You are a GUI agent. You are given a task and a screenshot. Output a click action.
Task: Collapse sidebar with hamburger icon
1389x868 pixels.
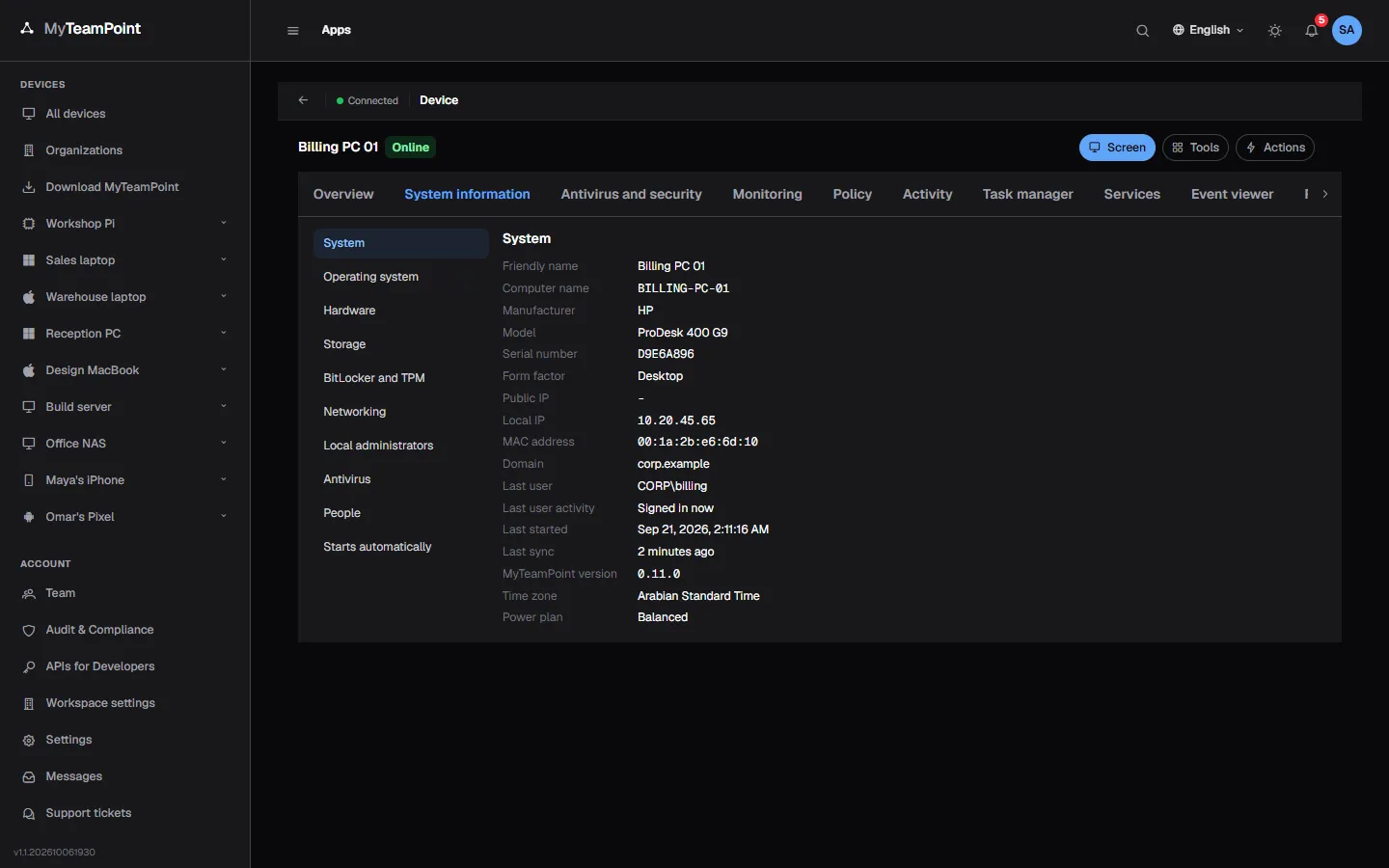(x=293, y=31)
